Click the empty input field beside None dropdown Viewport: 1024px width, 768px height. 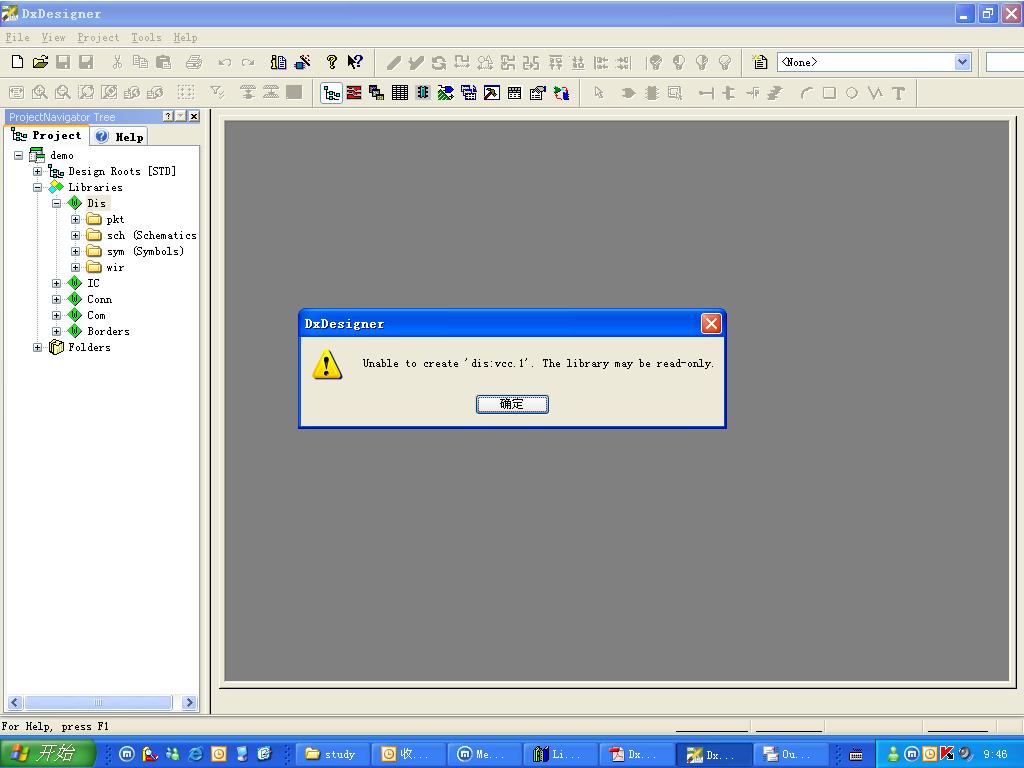pyautogui.click(x=1004, y=62)
